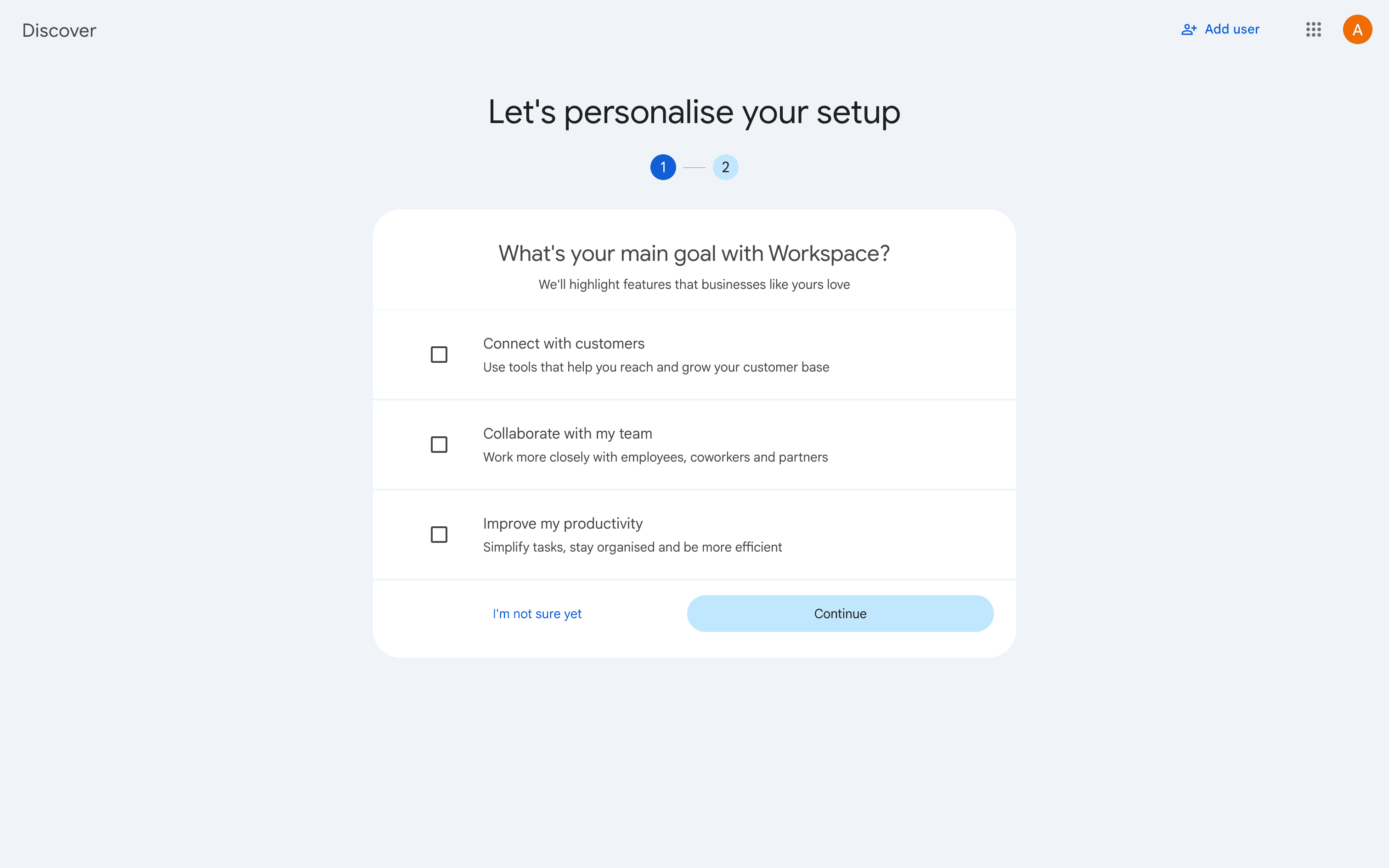The image size is (1389, 868).
Task: Click the "Simplify tasks, stay organised" description
Action: point(632,547)
